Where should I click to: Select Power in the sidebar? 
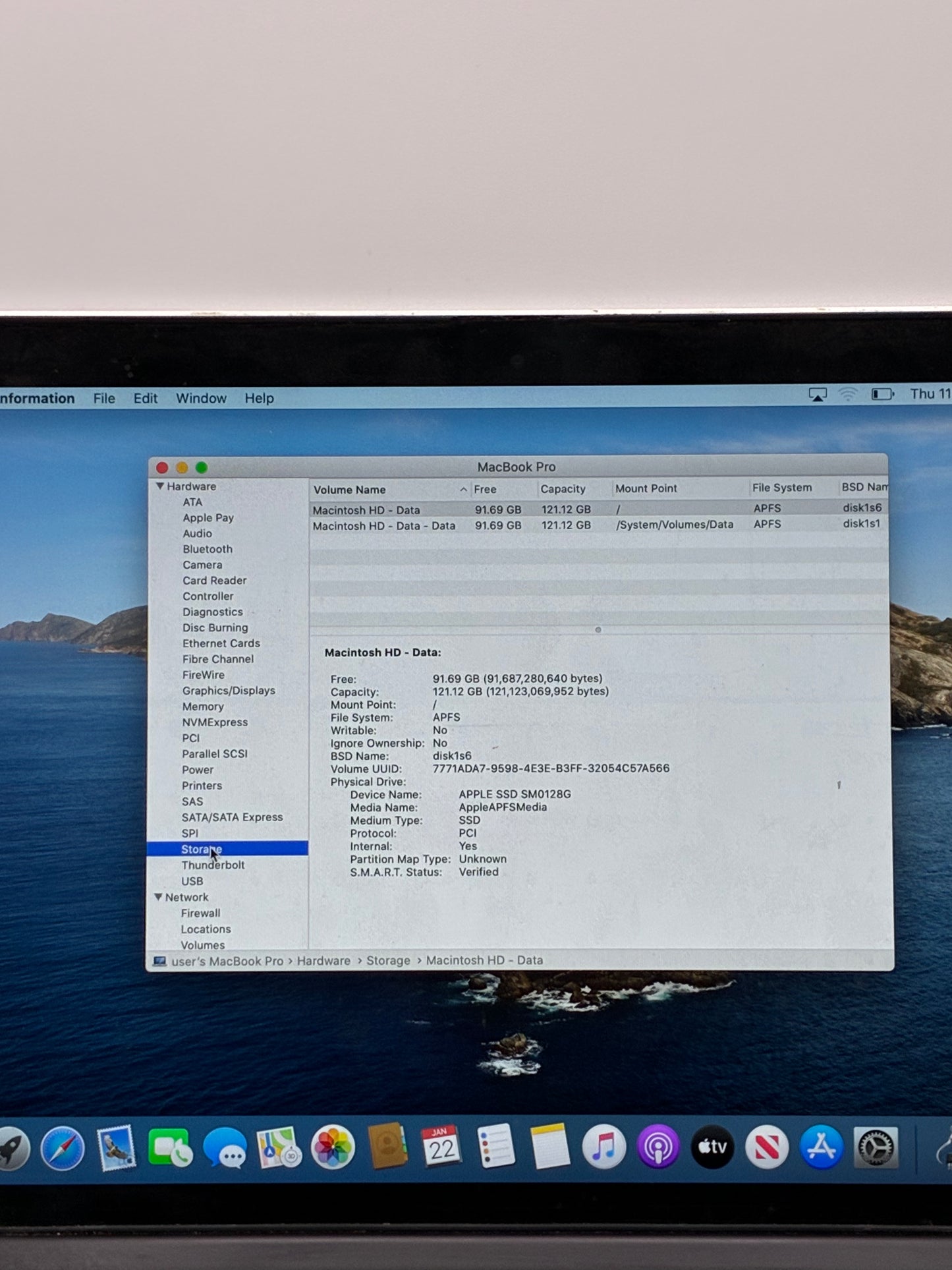pyautogui.click(x=198, y=770)
